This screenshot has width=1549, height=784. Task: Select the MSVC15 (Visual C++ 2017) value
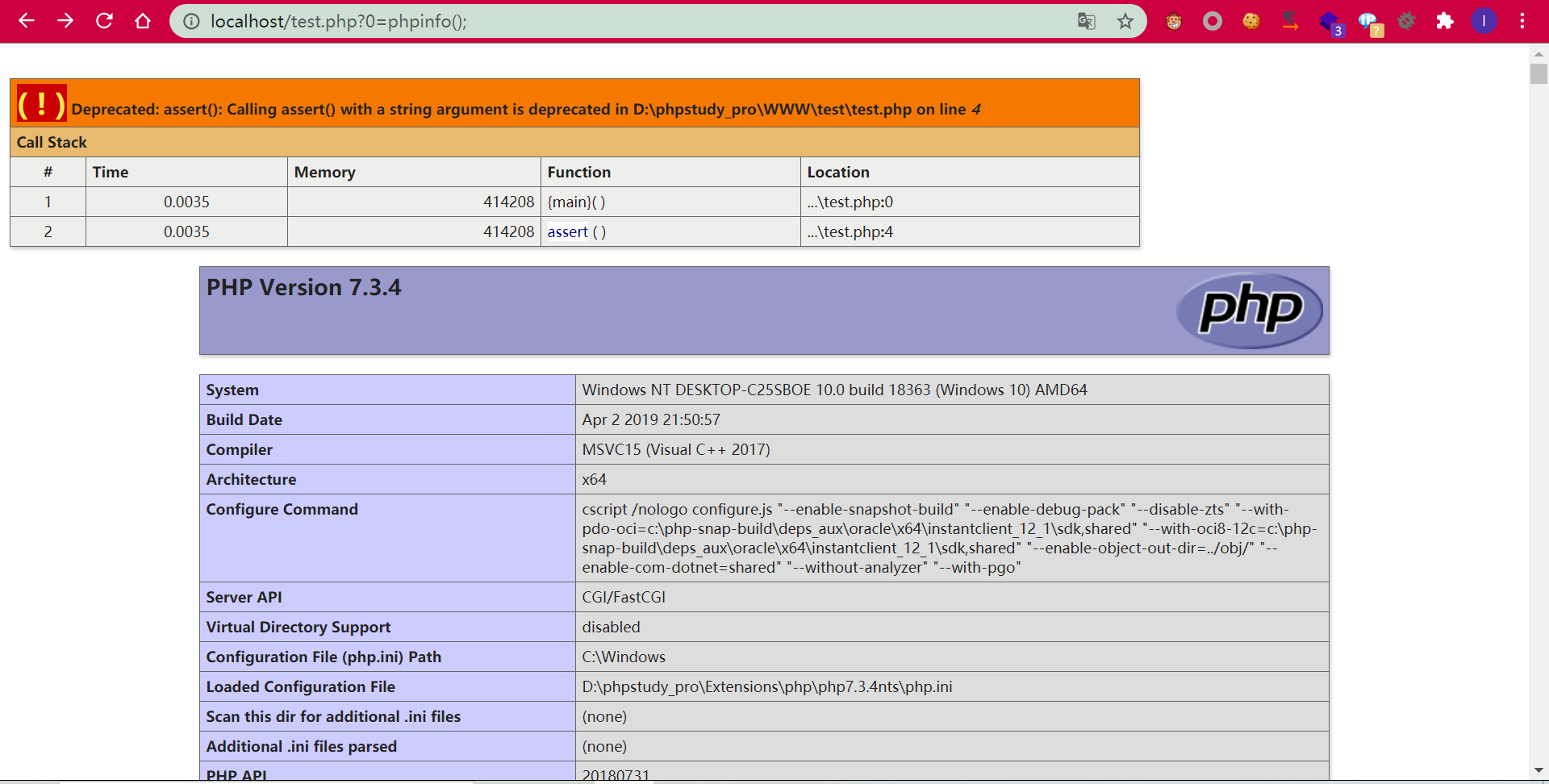952,449
